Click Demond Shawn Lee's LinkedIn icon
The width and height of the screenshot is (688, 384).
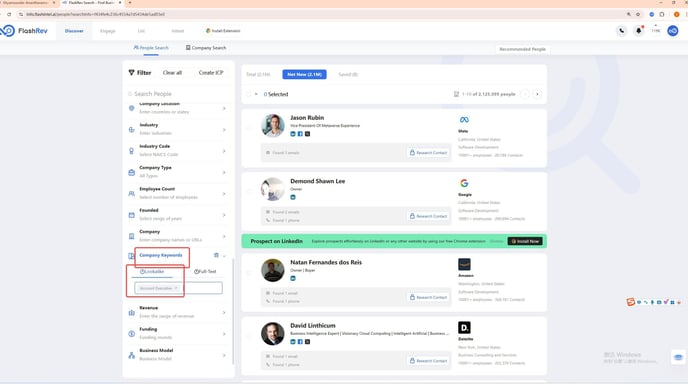click(293, 197)
